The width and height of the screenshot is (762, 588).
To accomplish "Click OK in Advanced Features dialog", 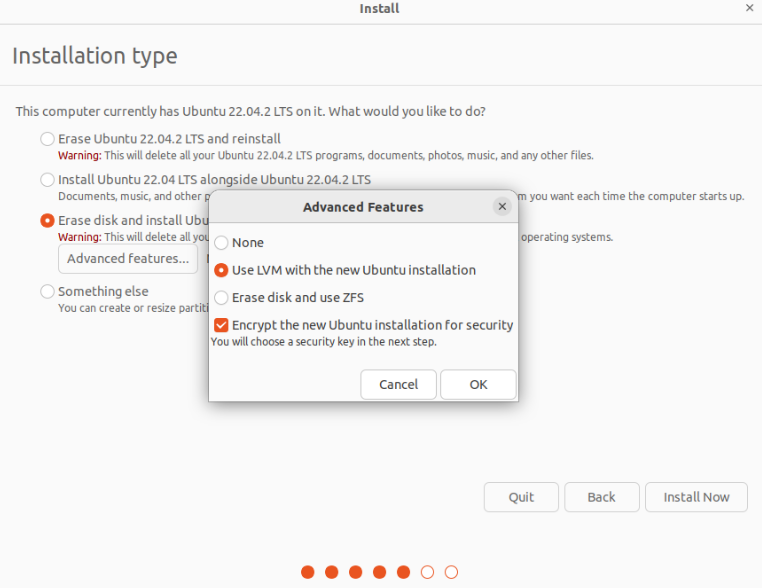I will click(478, 384).
